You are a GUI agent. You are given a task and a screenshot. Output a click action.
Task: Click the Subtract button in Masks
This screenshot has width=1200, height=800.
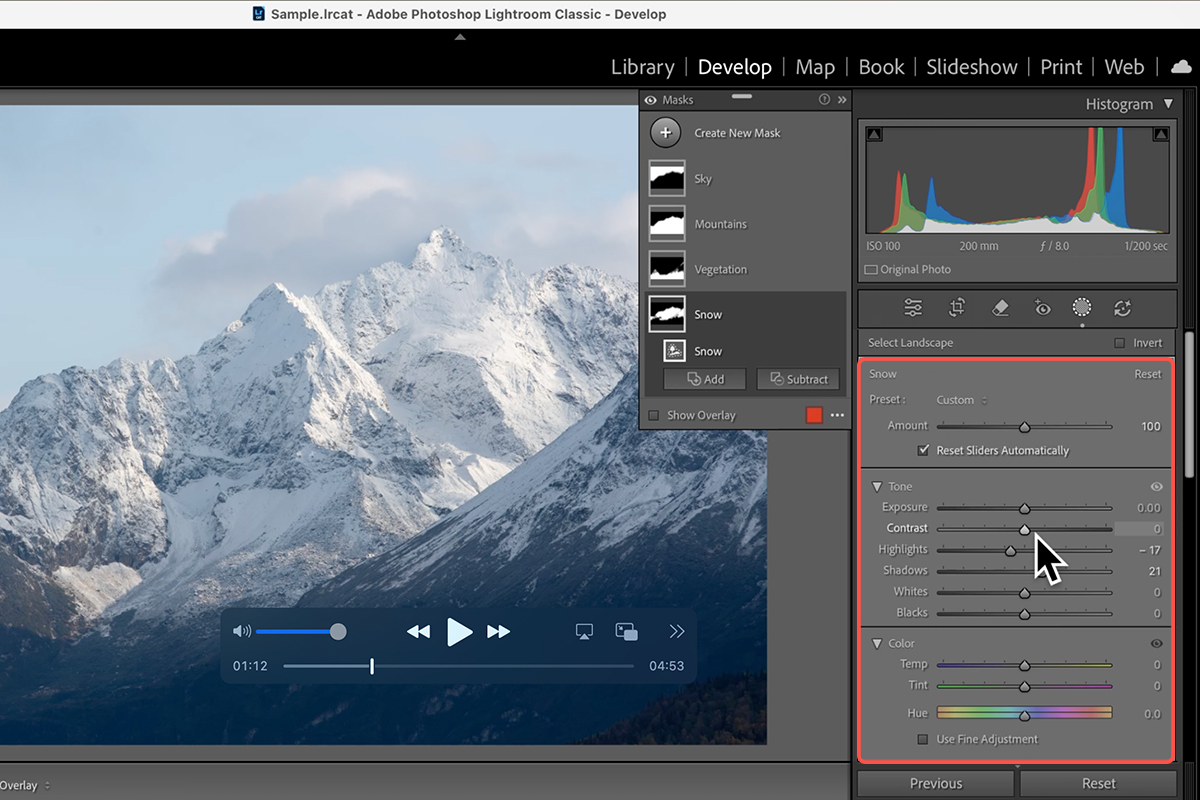pyautogui.click(x=798, y=379)
